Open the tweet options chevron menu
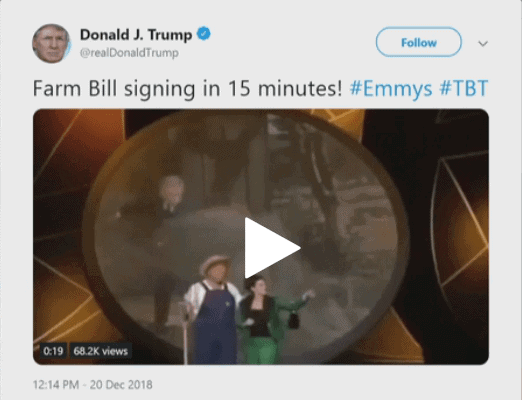Screen dimensions: 522x400 pyautogui.click(x=483, y=43)
